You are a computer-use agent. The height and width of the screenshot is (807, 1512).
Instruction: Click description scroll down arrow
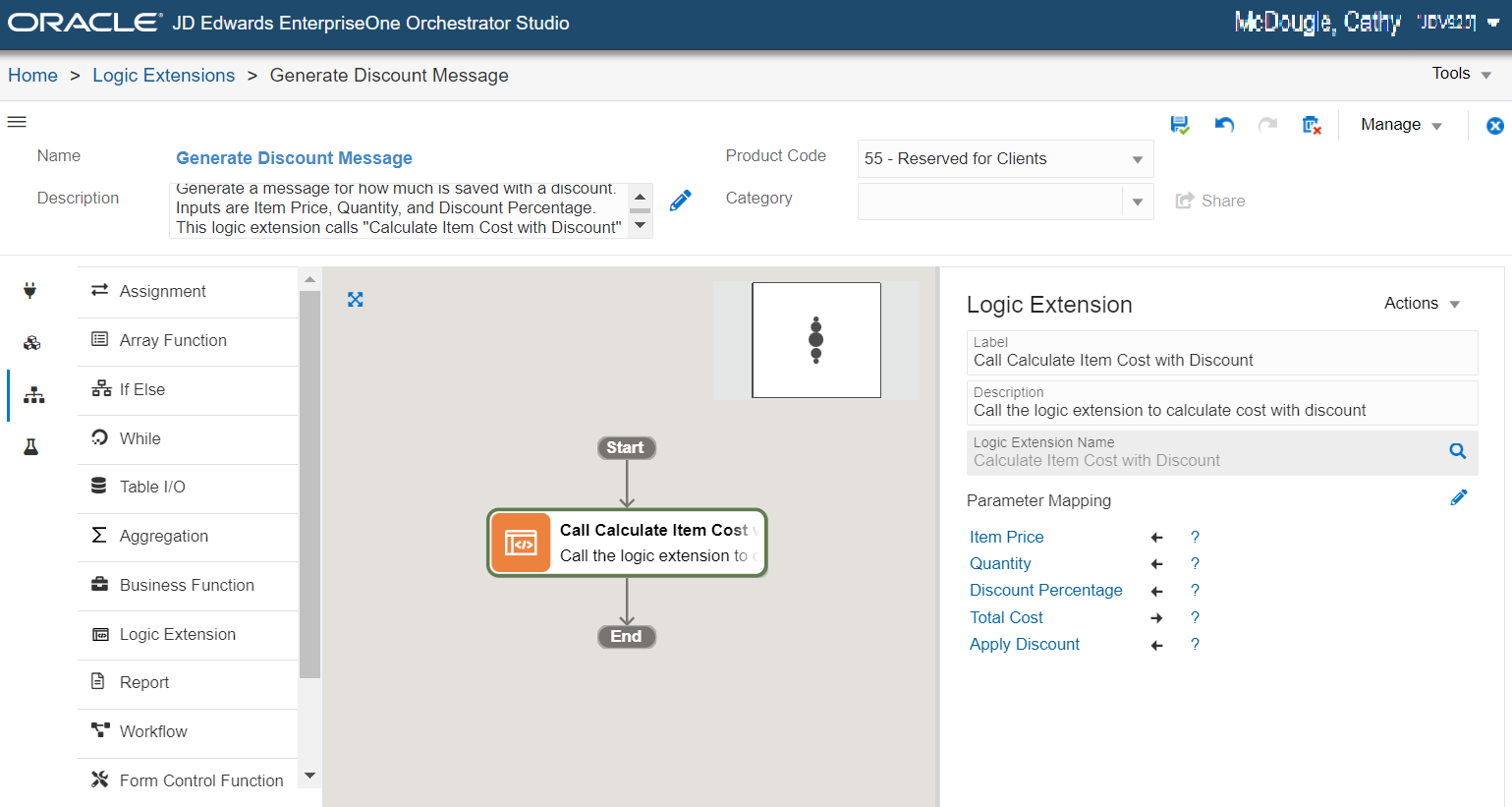click(x=641, y=225)
